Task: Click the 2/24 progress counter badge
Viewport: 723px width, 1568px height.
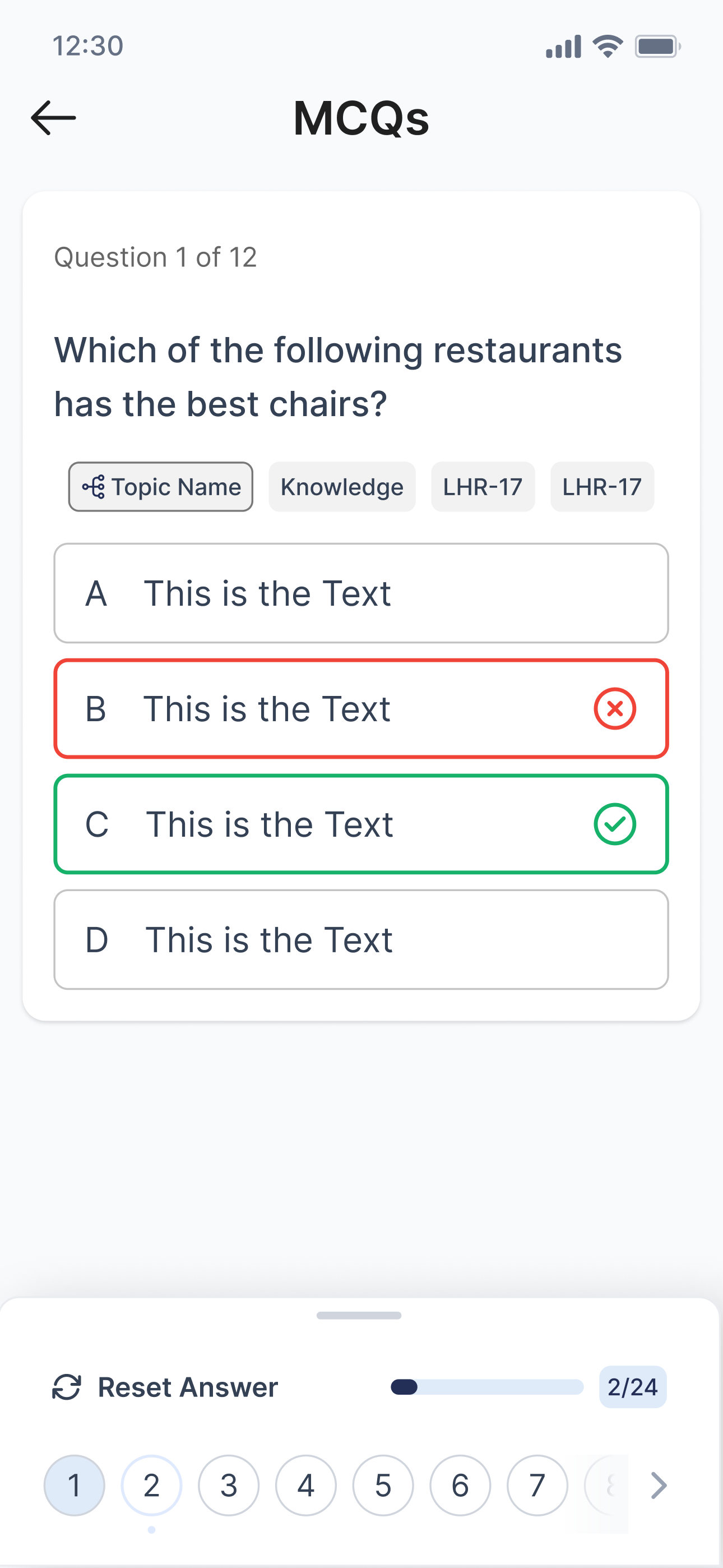Action: [633, 1387]
